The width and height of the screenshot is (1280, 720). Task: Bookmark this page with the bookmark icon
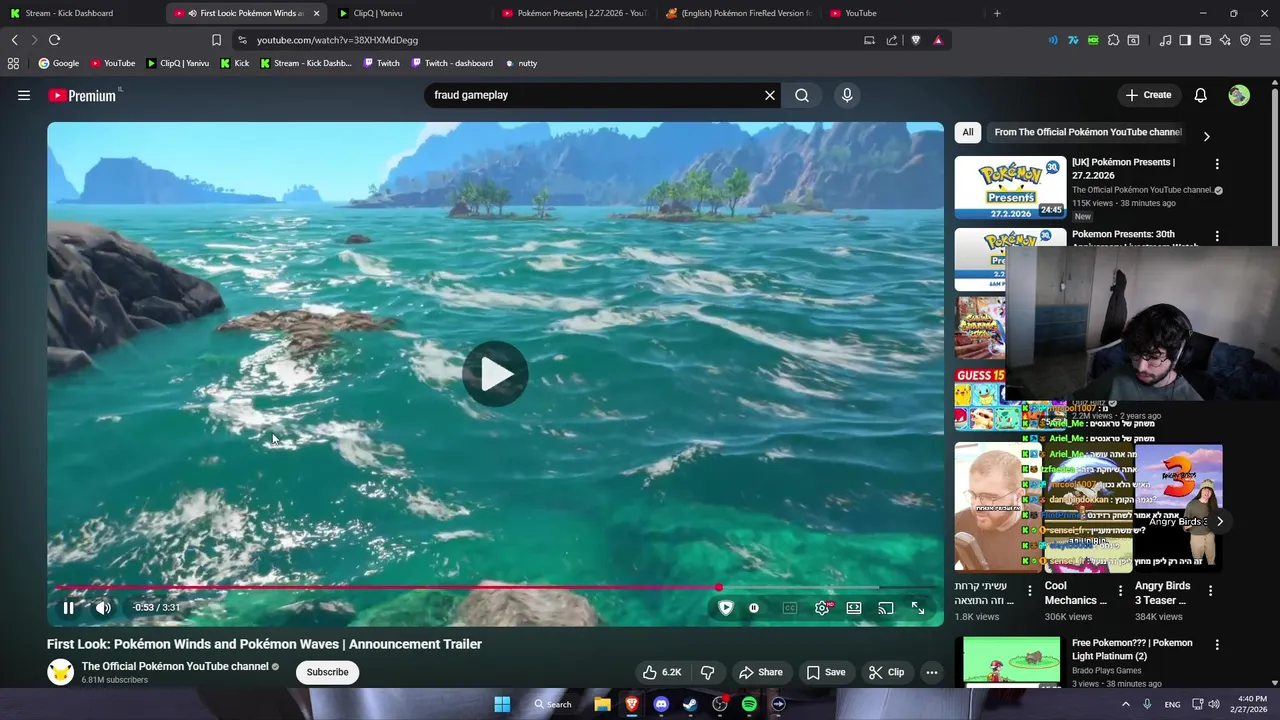[216, 40]
